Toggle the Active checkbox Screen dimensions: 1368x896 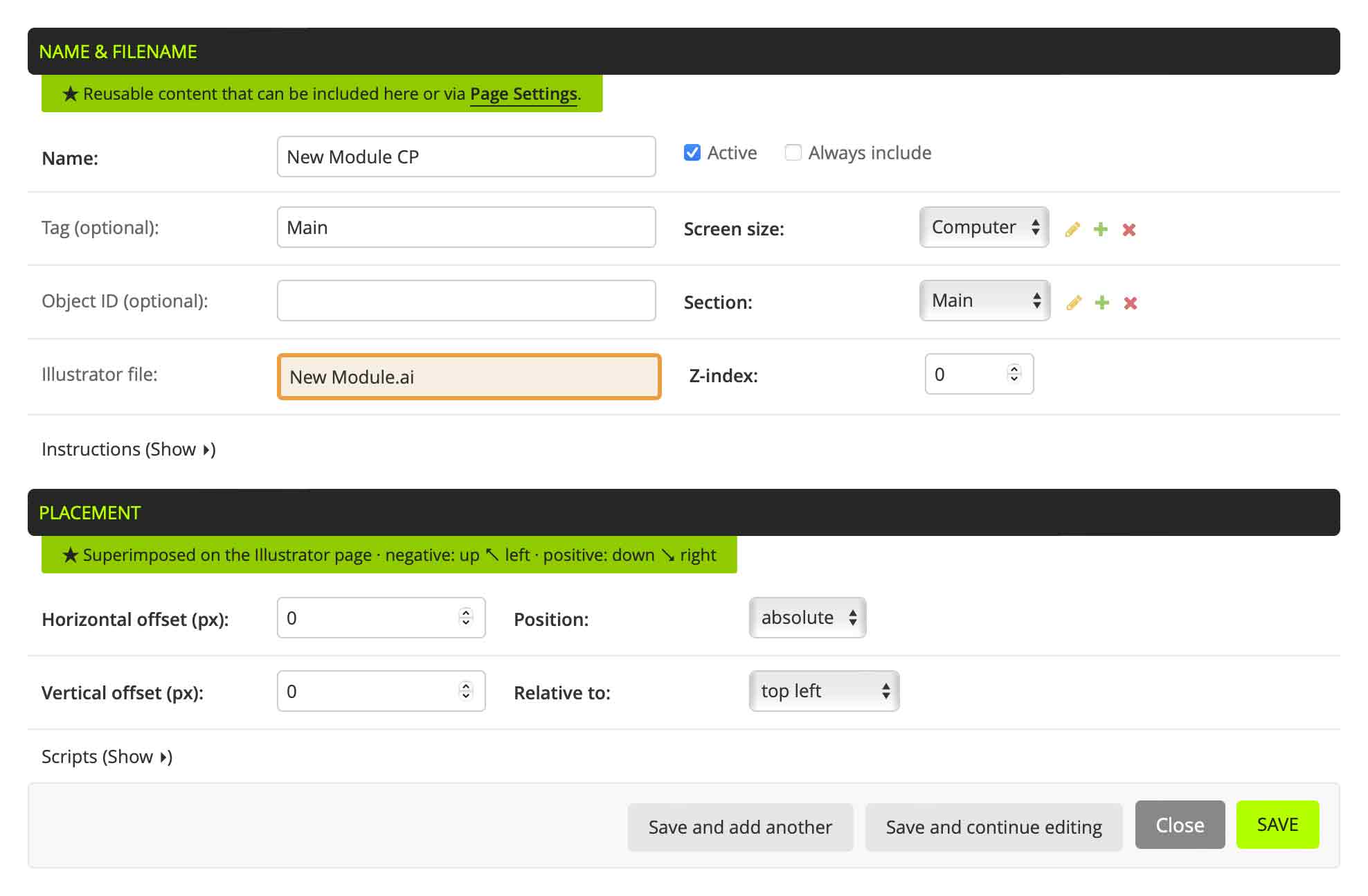692,152
